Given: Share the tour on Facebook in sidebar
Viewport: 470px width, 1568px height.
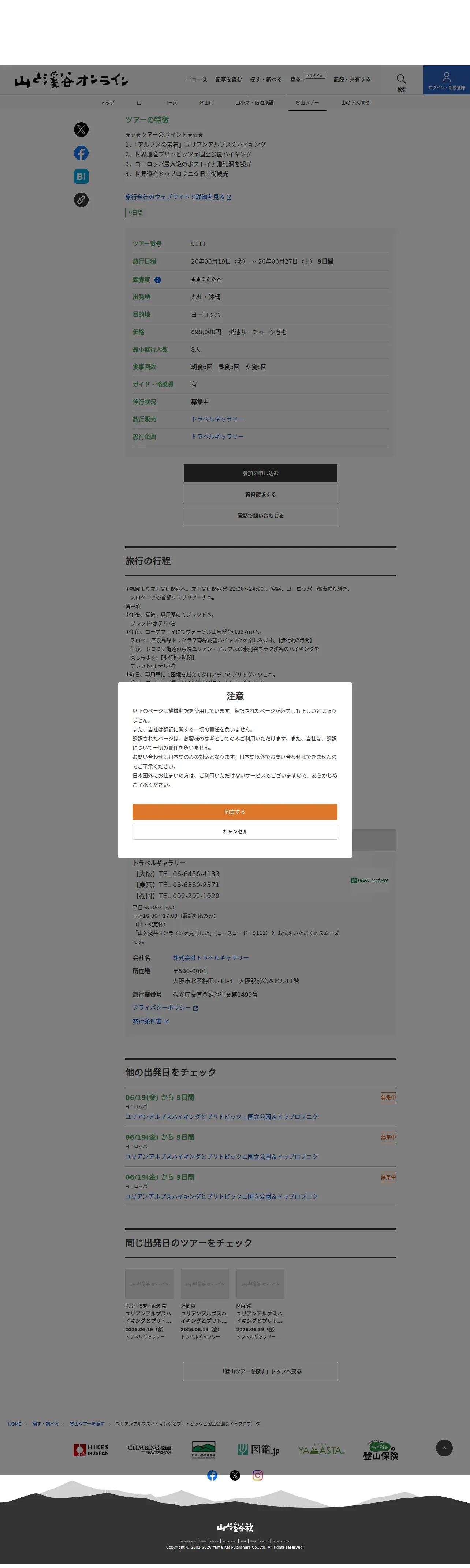Looking at the screenshot, I should pyautogui.click(x=81, y=153).
